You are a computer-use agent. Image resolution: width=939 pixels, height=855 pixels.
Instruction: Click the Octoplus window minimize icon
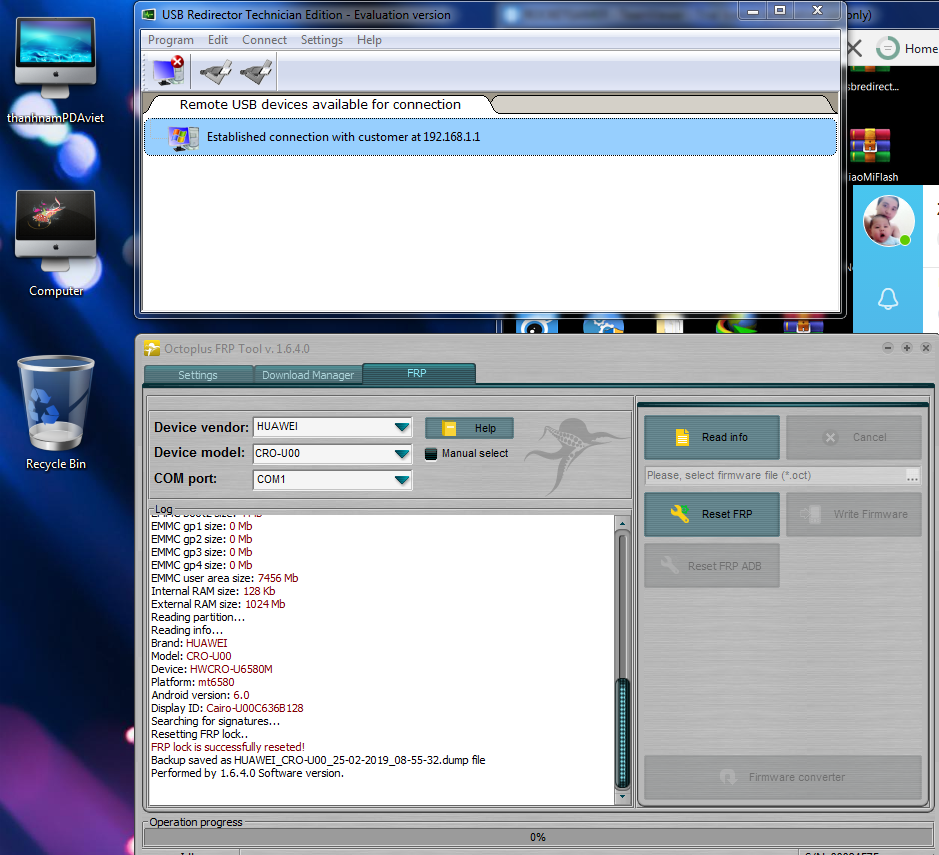tap(887, 348)
